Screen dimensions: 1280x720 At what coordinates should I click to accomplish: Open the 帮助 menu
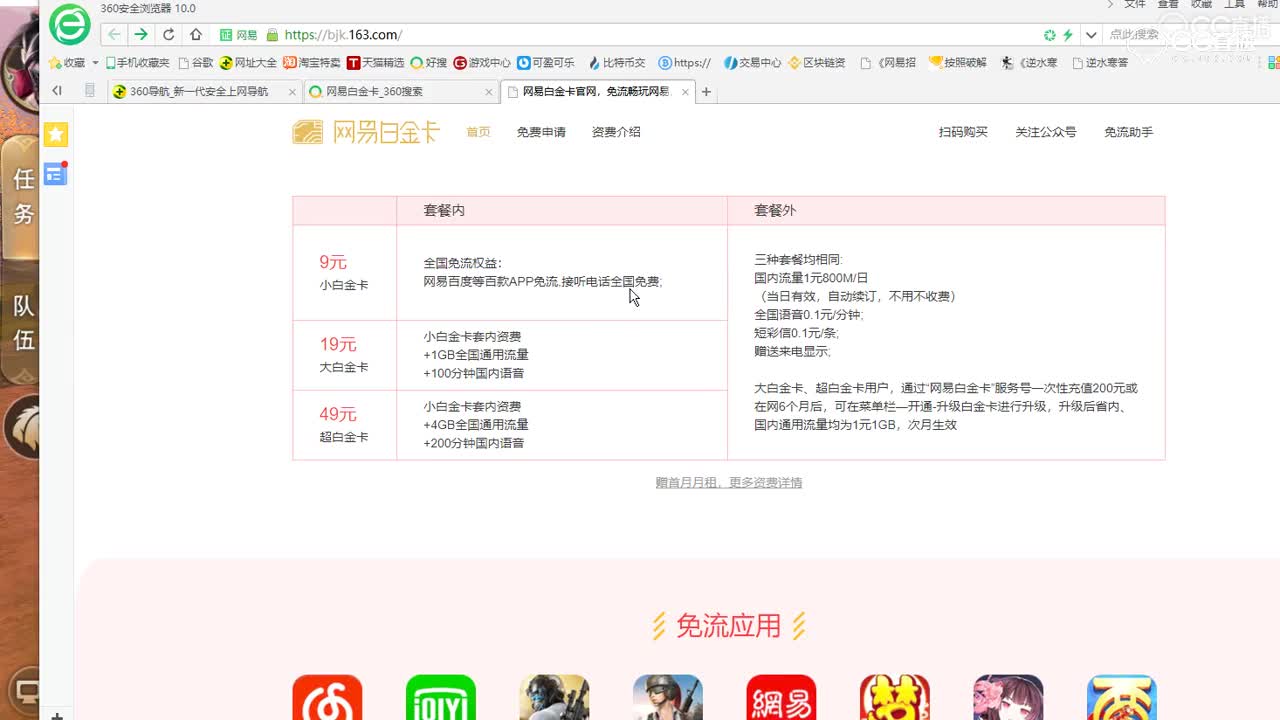1267,5
